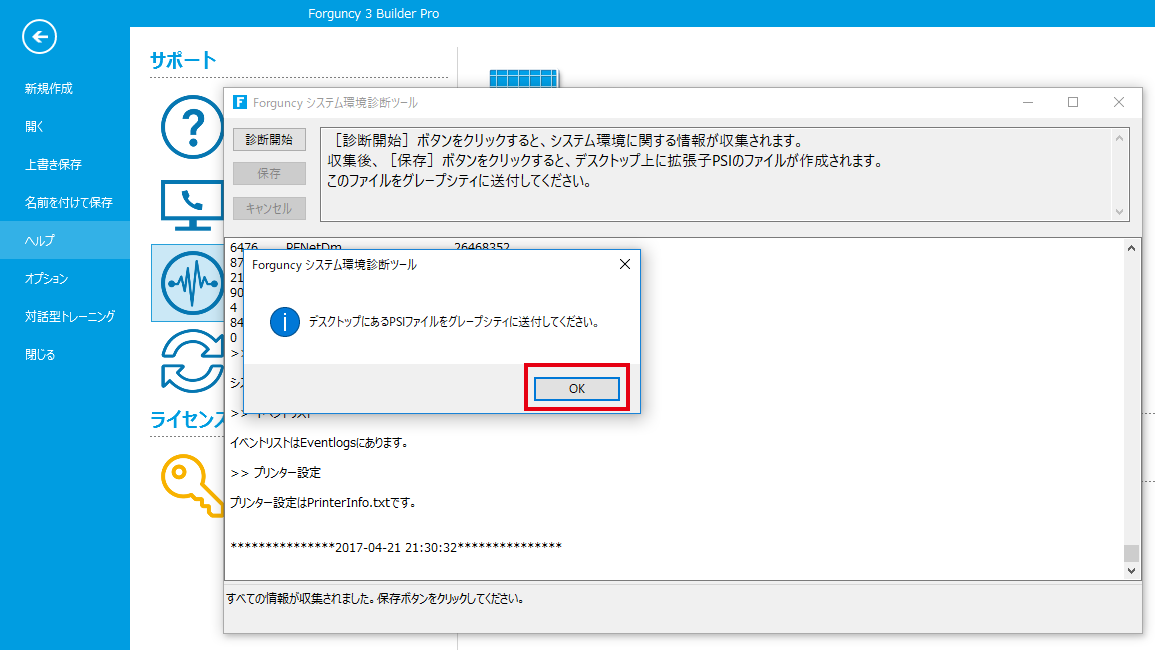This screenshot has height=650, width=1155.
Task: Click the 保存 button in diagnostic tool
Action: coord(269,173)
